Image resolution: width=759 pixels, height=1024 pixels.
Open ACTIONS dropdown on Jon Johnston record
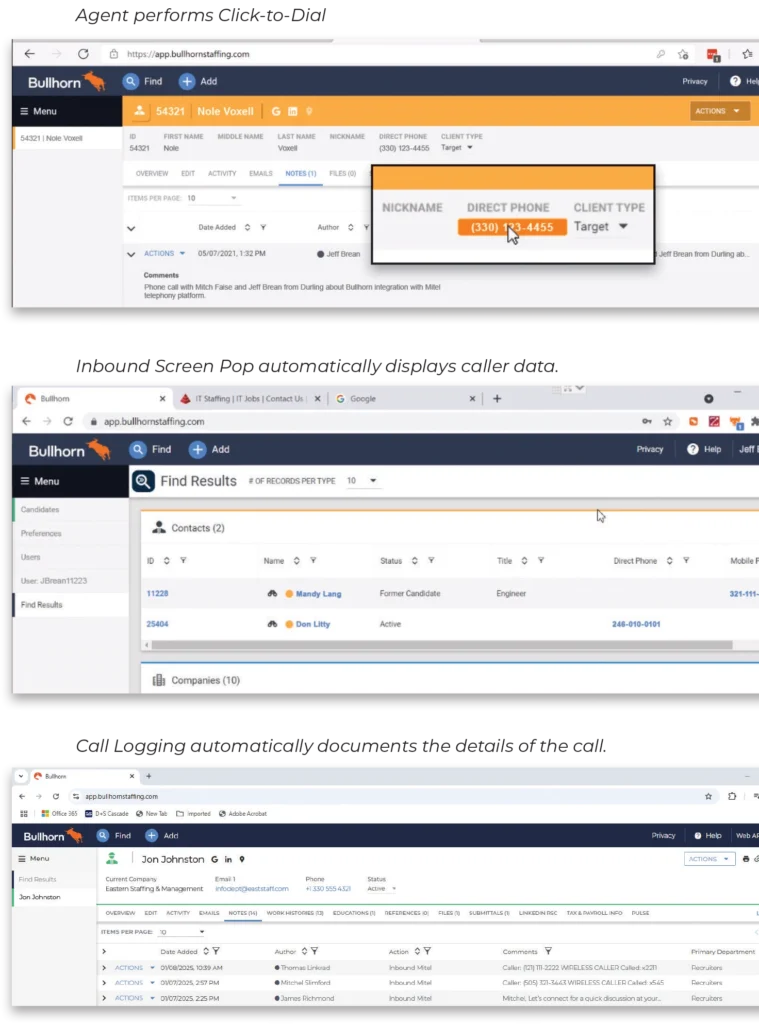pos(709,859)
